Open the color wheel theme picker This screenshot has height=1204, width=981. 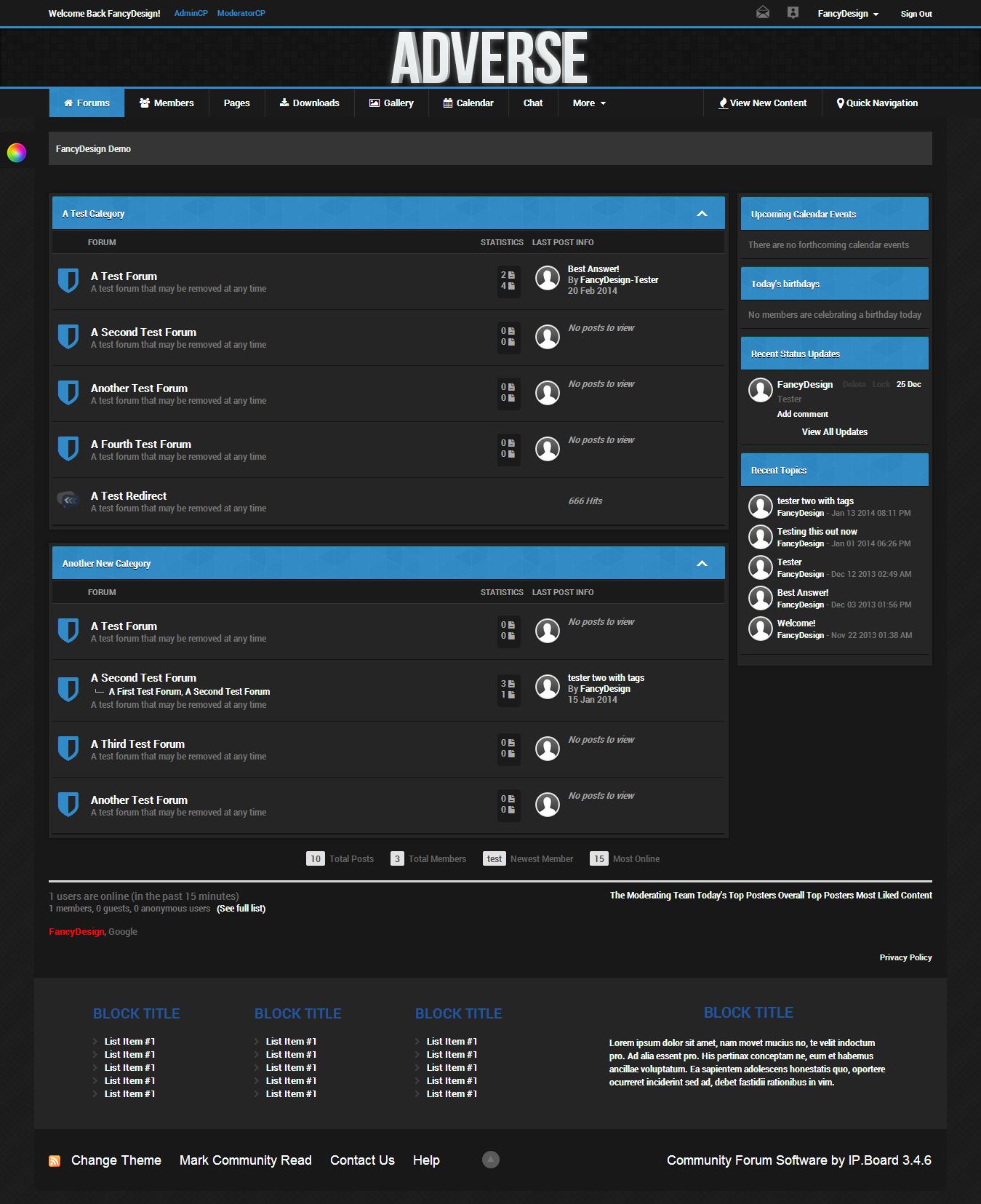click(x=16, y=152)
